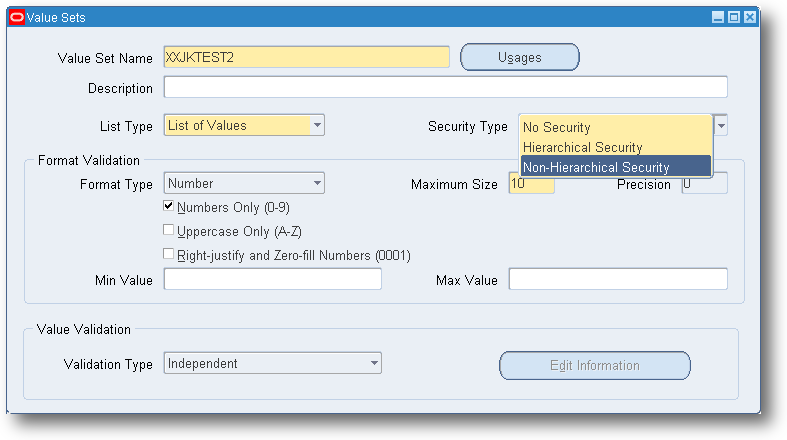The height and width of the screenshot is (440, 787).
Task: Click the Precision field
Action: point(705,184)
